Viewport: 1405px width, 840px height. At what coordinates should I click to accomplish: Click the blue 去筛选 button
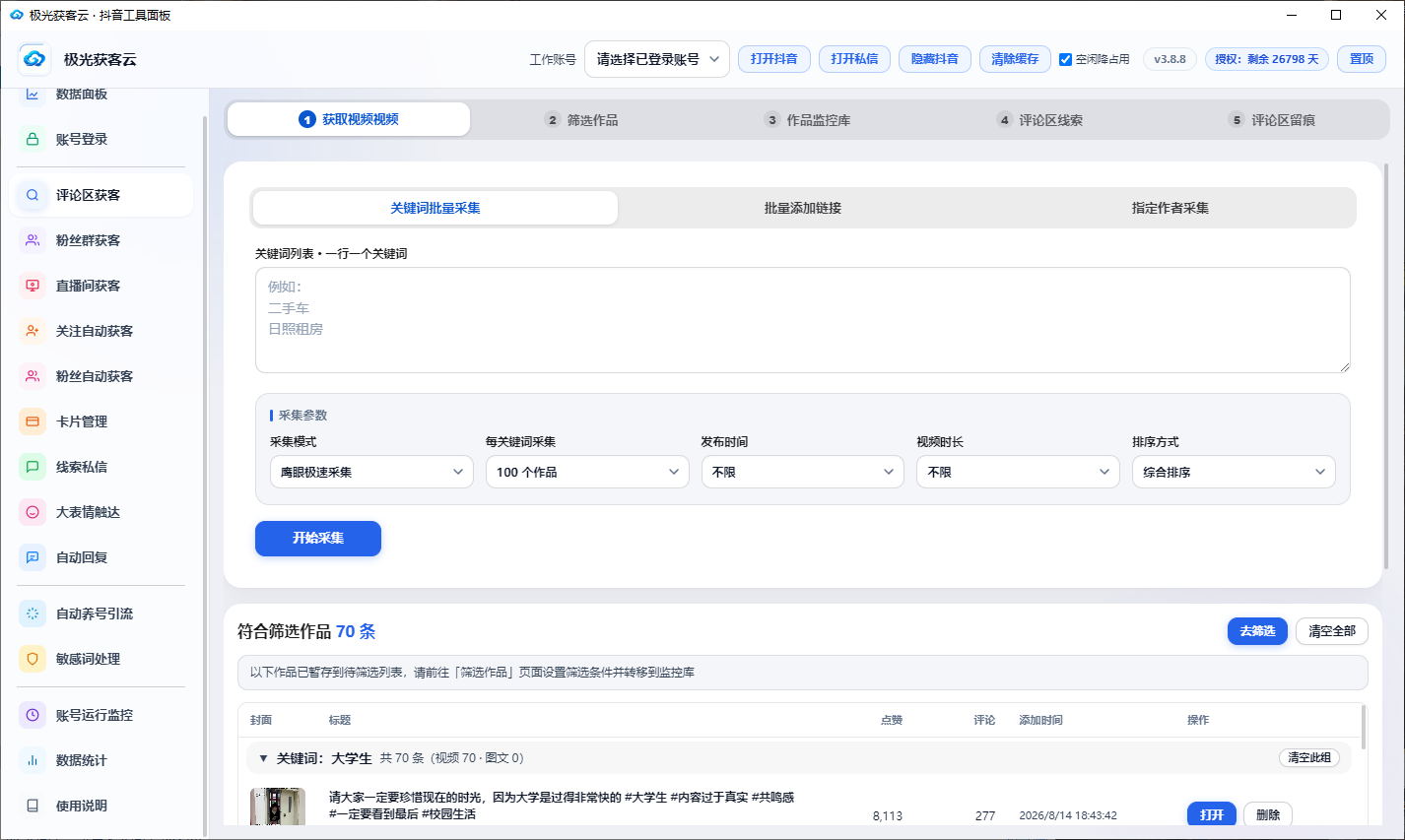(1257, 631)
